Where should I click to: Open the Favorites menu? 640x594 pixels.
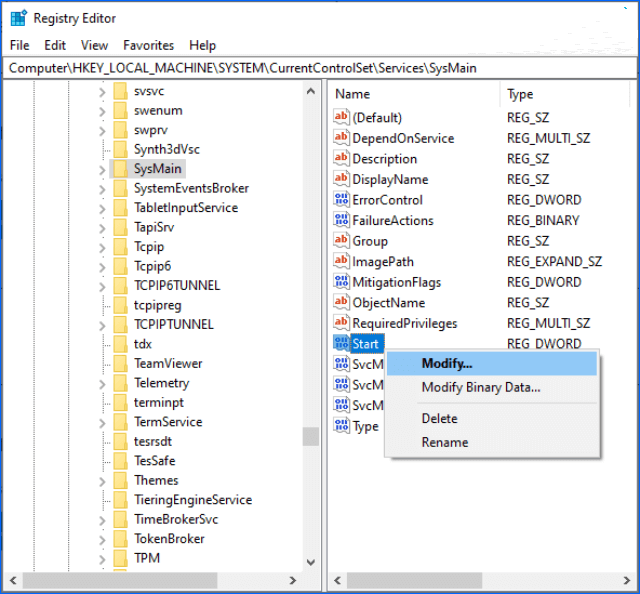pos(149,45)
